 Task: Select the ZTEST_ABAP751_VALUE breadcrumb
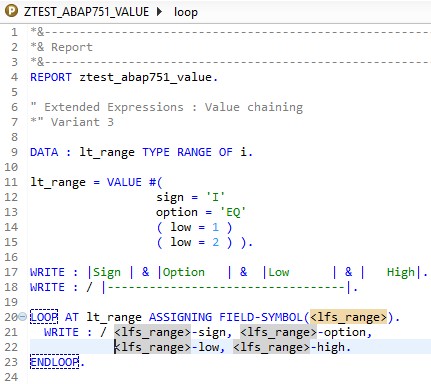[86, 12]
